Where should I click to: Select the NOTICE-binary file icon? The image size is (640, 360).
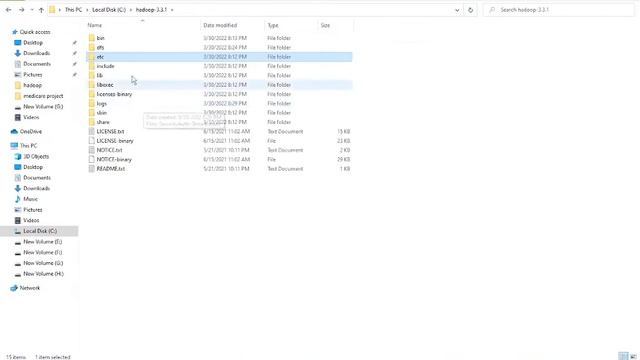[x=92, y=160]
